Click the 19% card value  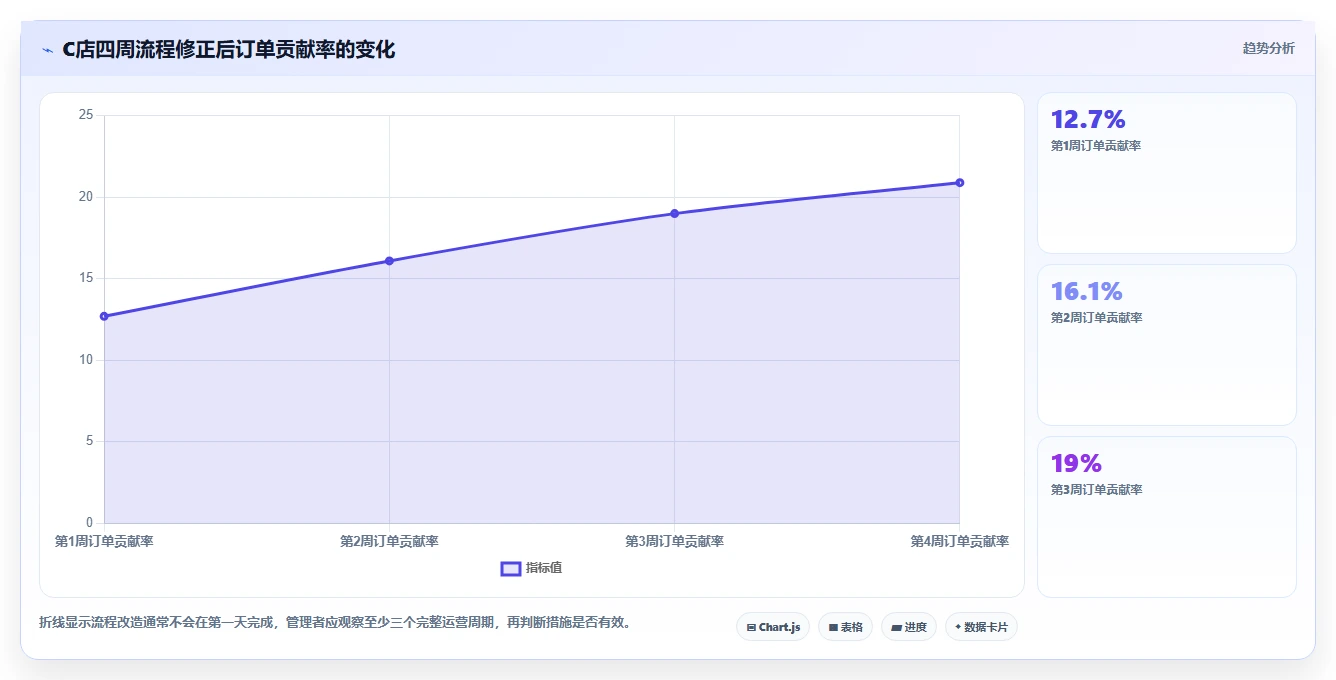pos(1076,463)
